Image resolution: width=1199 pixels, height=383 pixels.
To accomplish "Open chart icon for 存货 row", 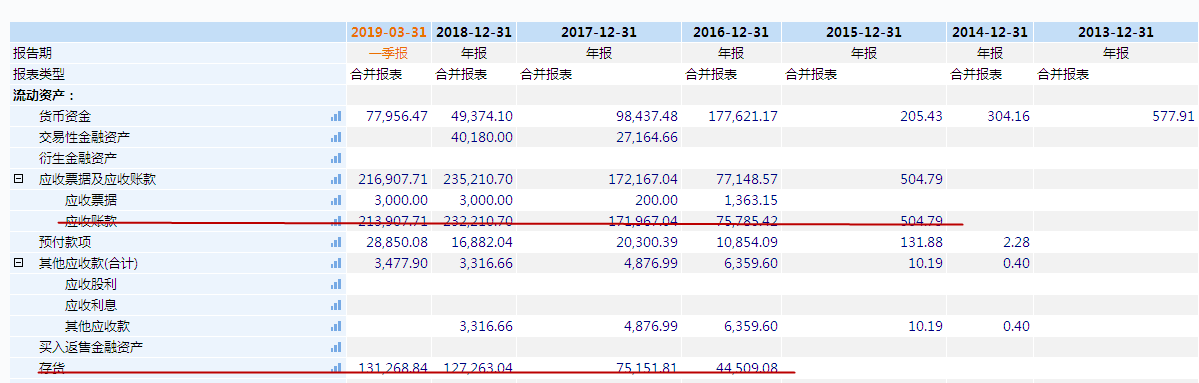I will point(336,368).
